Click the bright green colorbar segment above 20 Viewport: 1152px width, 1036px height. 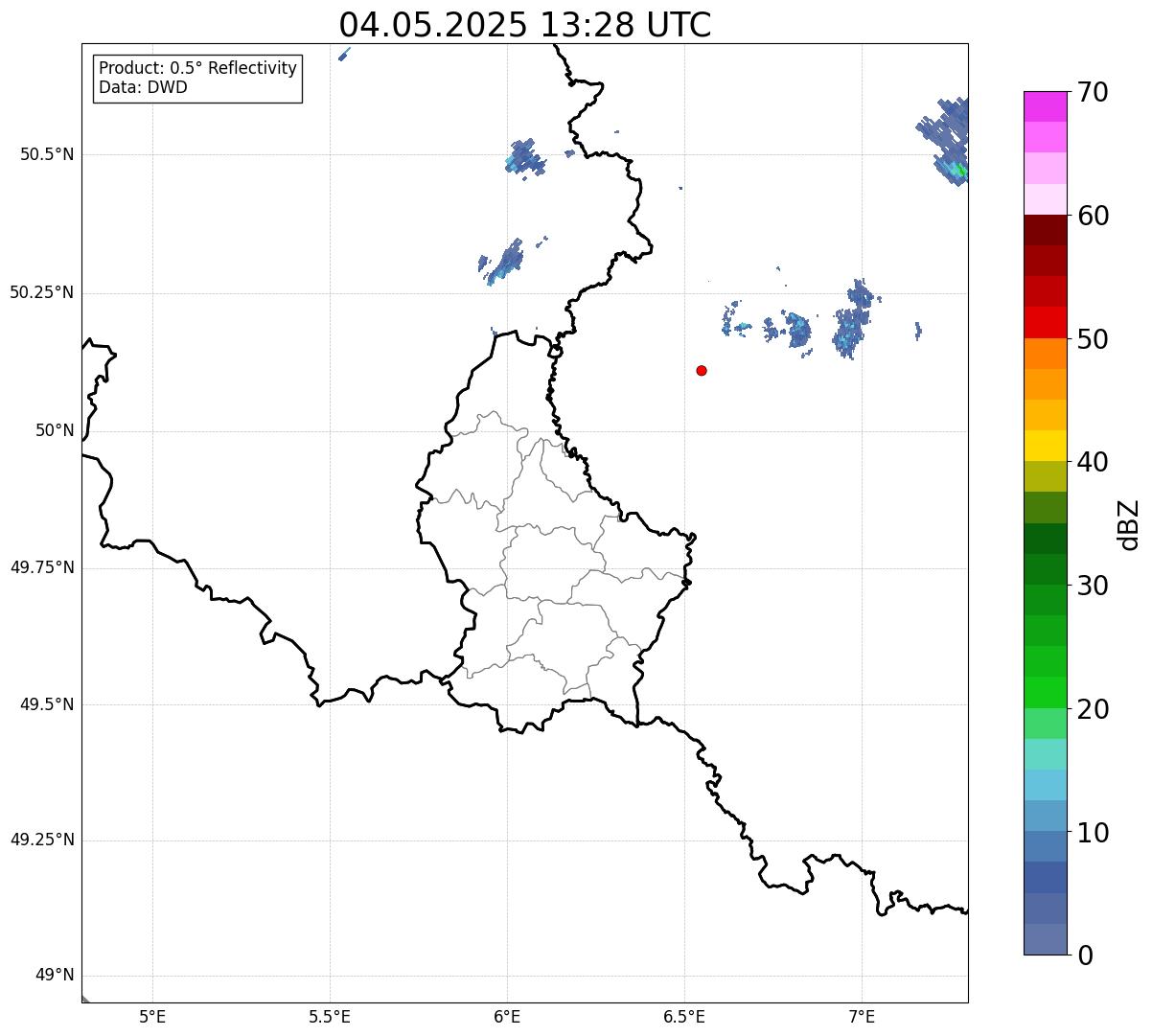(x=1045, y=692)
